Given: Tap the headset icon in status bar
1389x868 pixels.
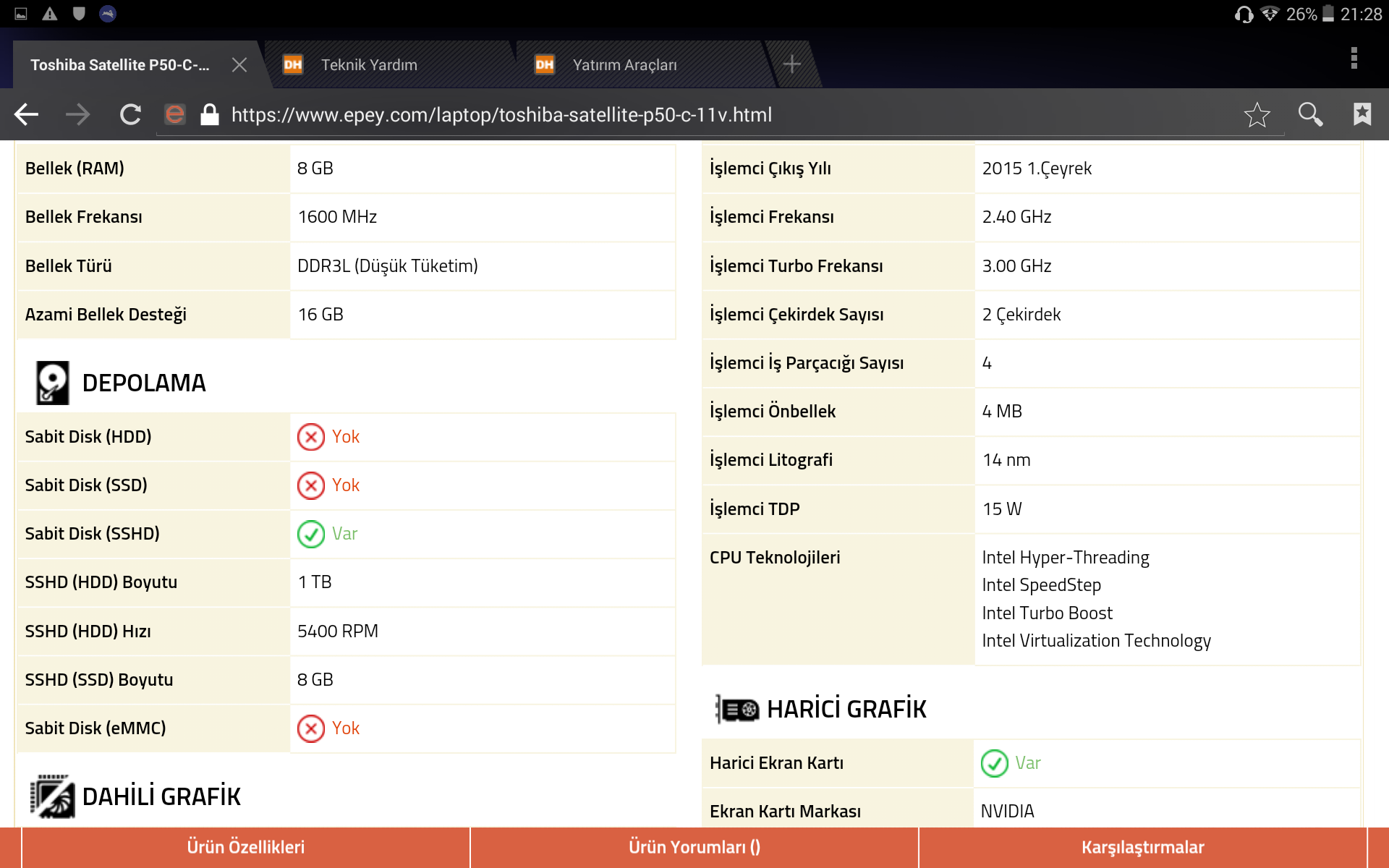Looking at the screenshot, I should 1244,14.
